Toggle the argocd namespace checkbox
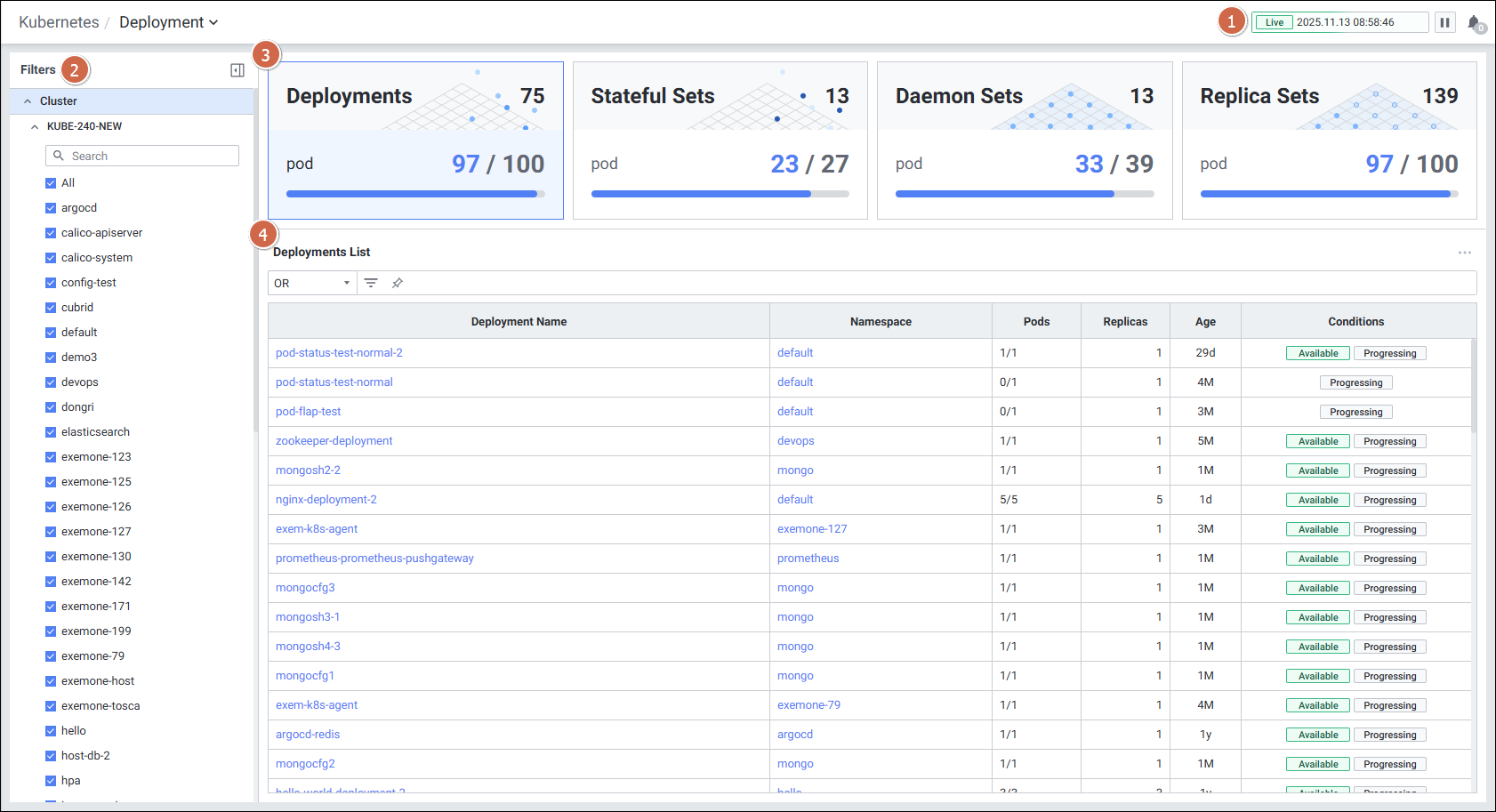Screen dimensions: 1496x812 51,208
